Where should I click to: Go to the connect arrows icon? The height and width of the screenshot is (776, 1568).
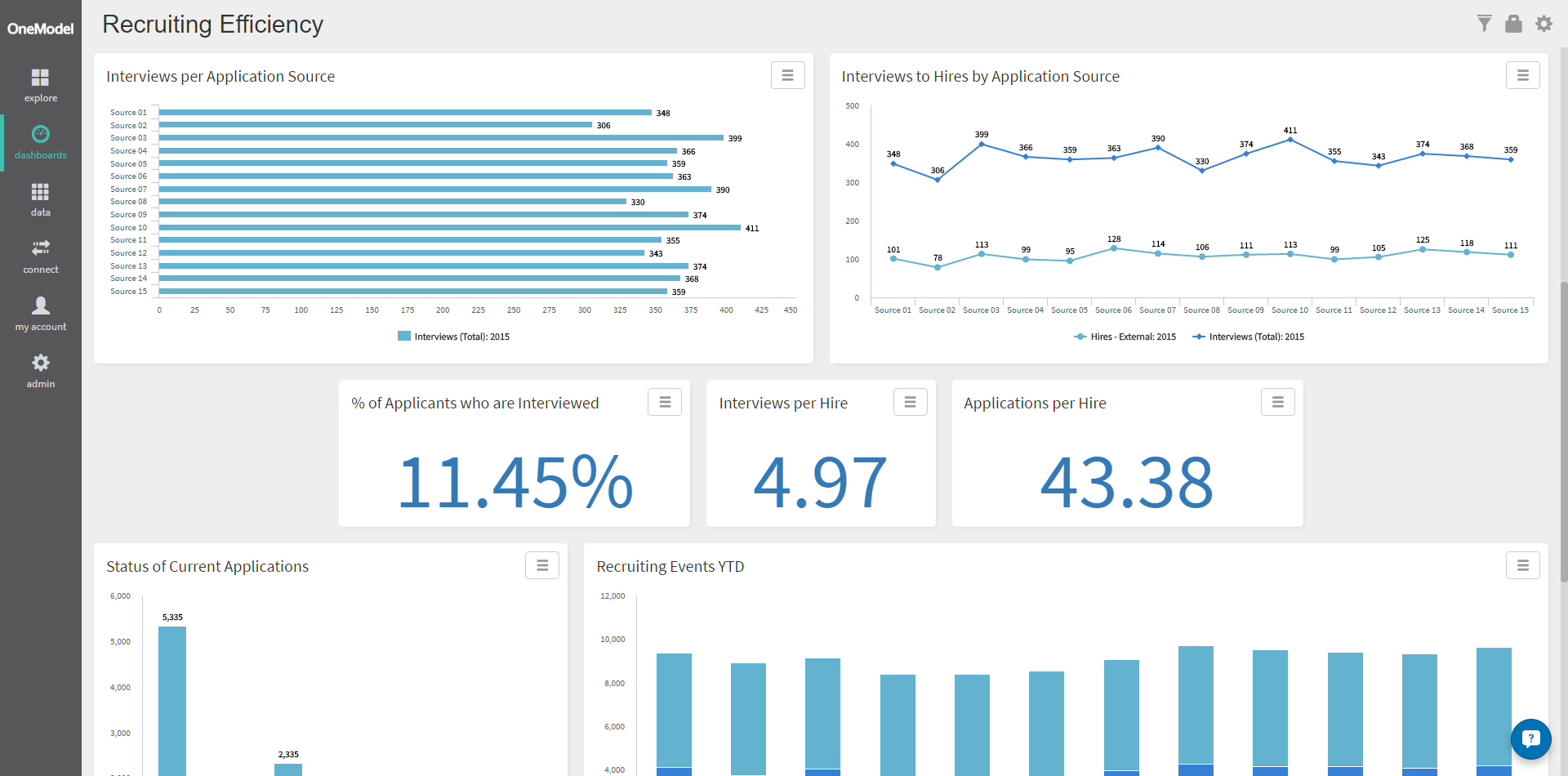pos(40,248)
